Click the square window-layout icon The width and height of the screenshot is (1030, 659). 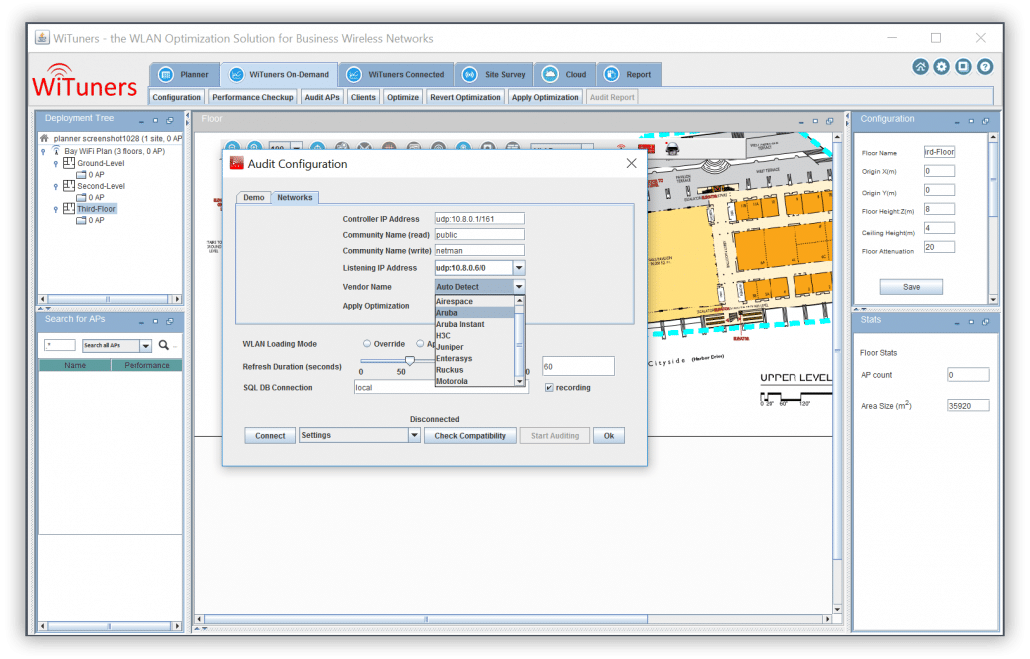tap(963, 66)
